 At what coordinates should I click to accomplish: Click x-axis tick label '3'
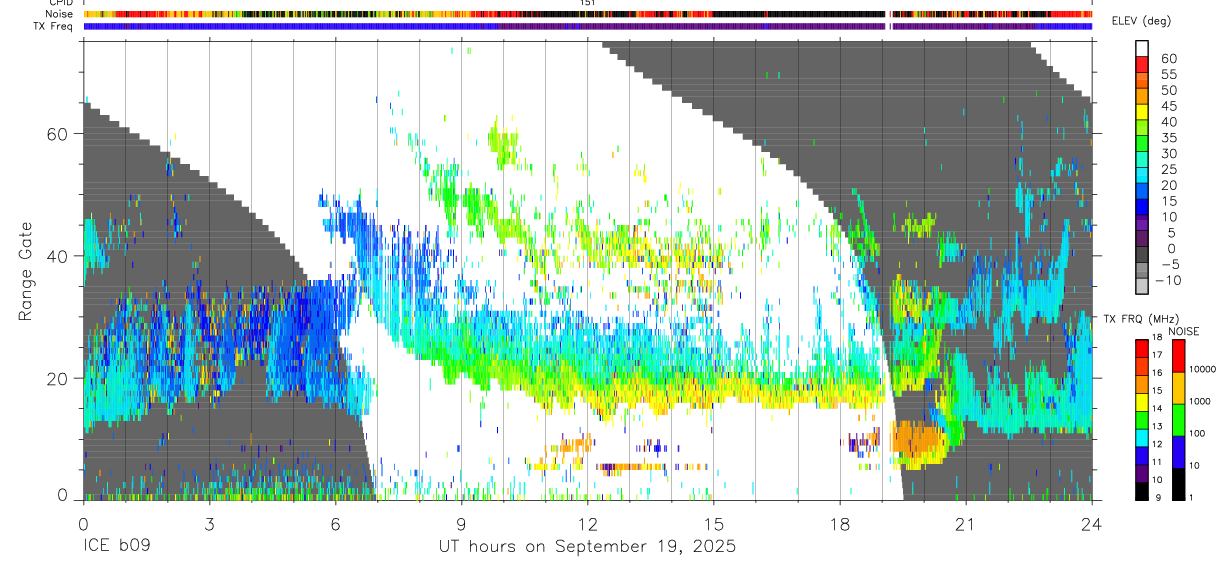[209, 525]
